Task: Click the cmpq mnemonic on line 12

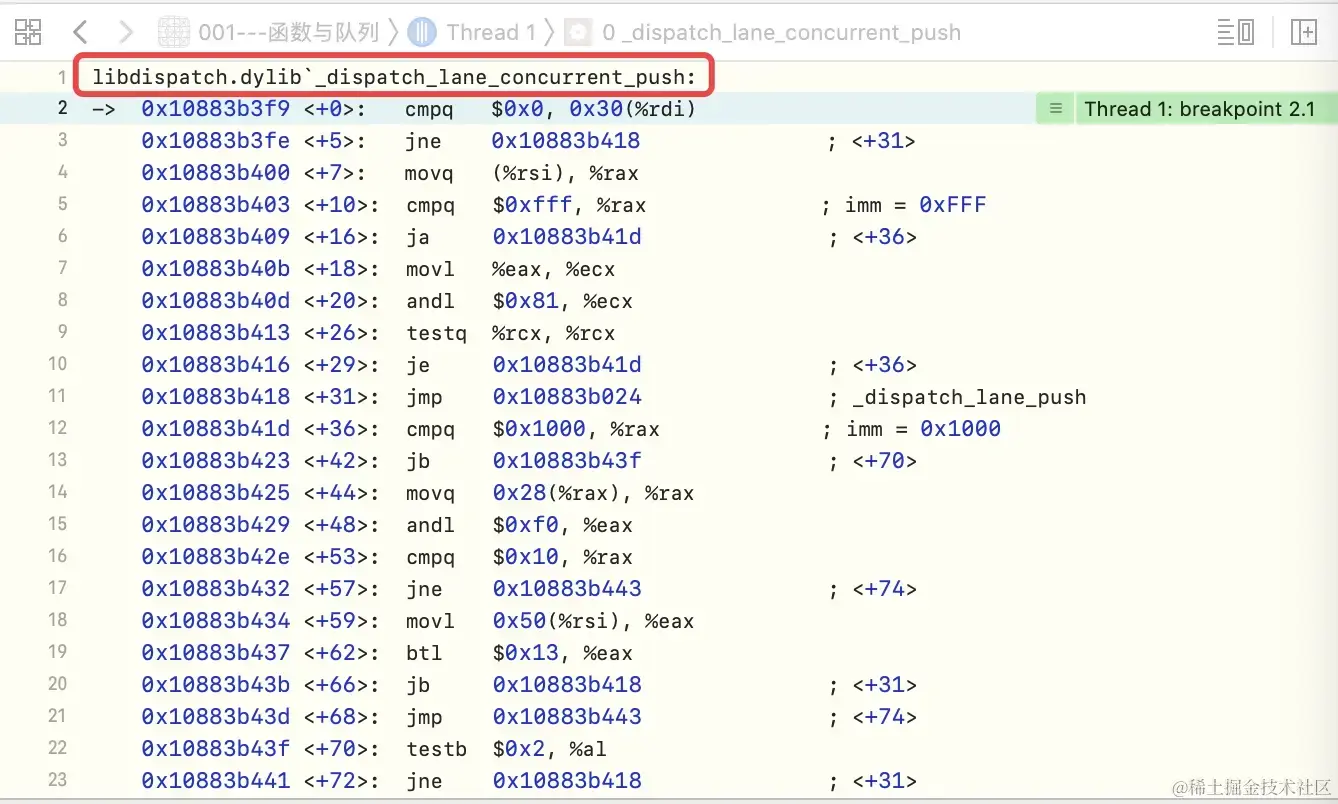Action: pos(430,429)
